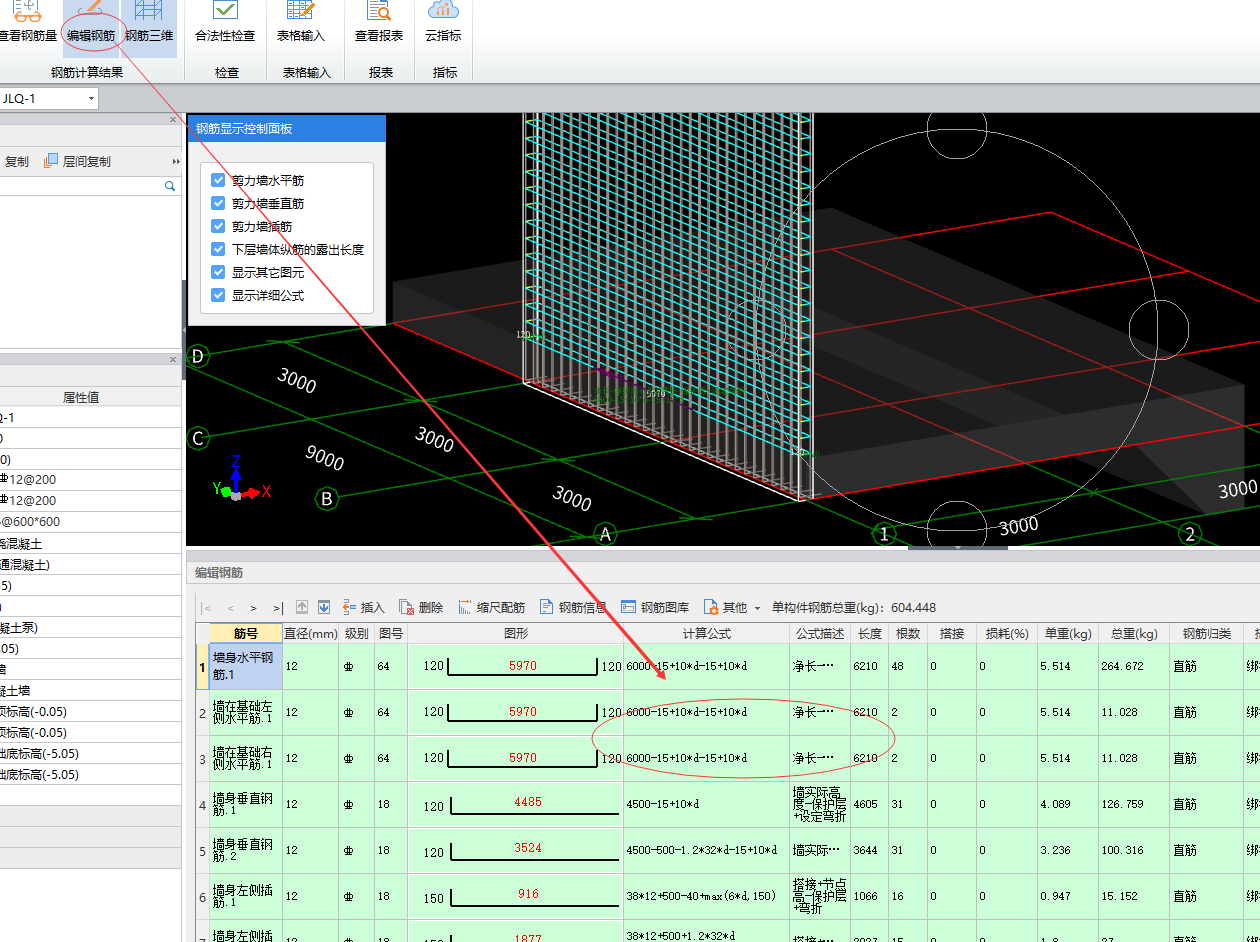Select row 5 墙身垂直钢筋.2
Viewport: 1260px width, 942px height.
(x=246, y=850)
